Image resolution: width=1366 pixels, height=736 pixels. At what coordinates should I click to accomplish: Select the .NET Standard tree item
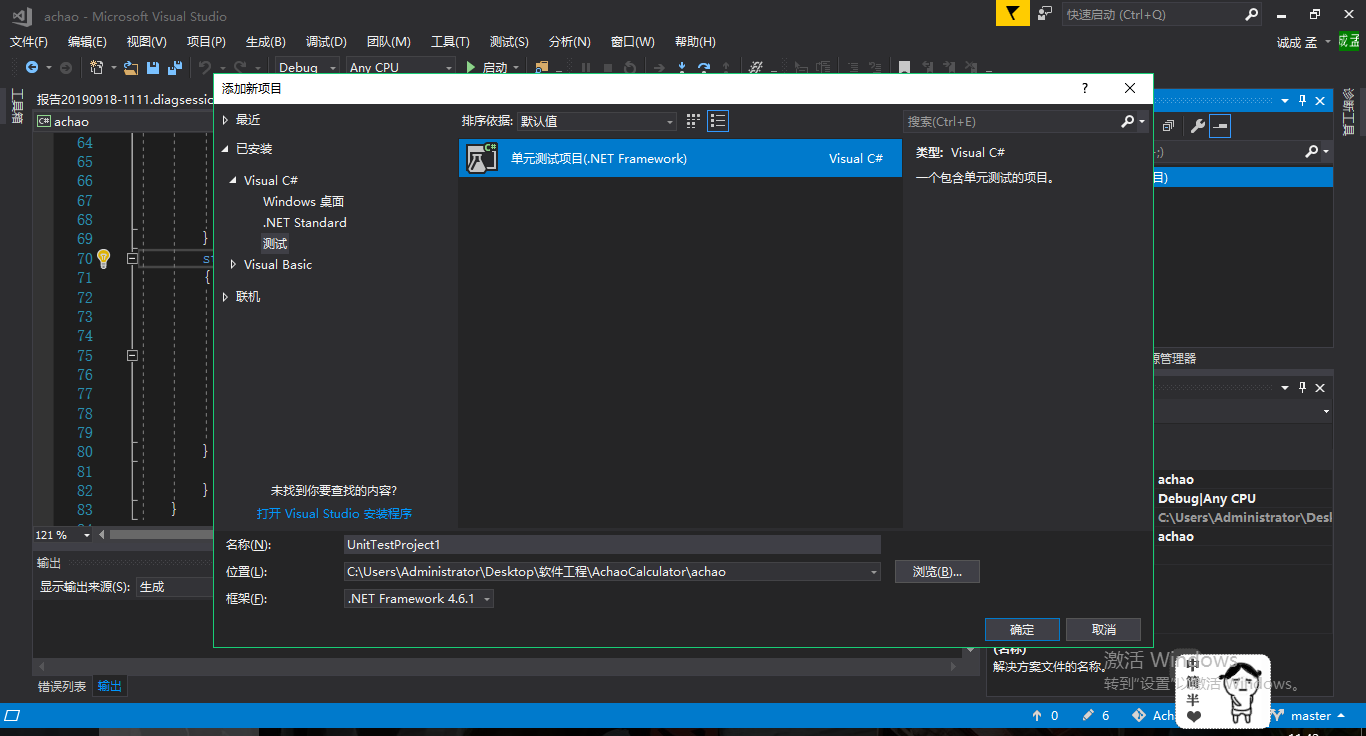tap(304, 223)
